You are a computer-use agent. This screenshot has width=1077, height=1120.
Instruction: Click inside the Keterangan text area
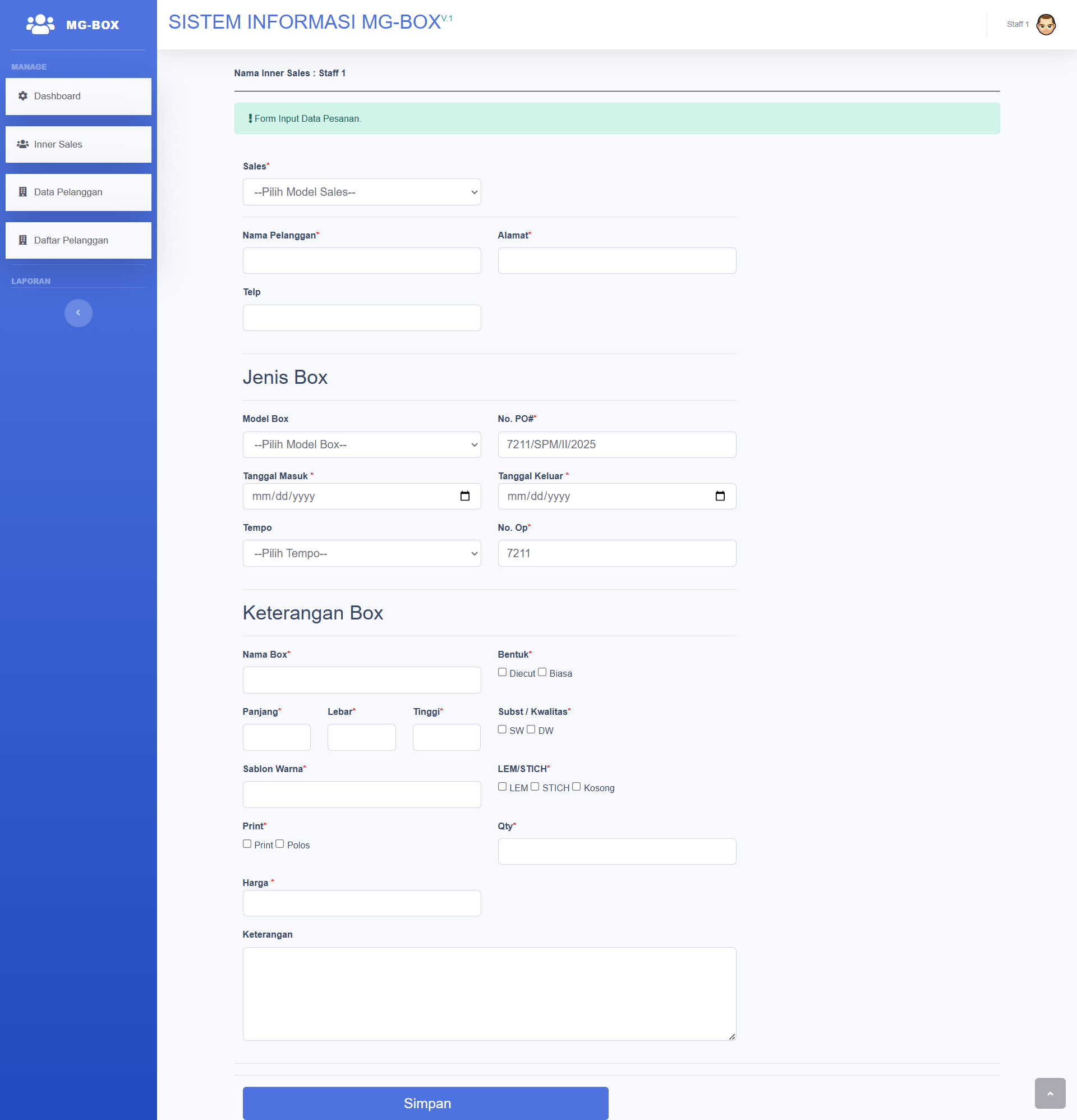click(x=489, y=994)
